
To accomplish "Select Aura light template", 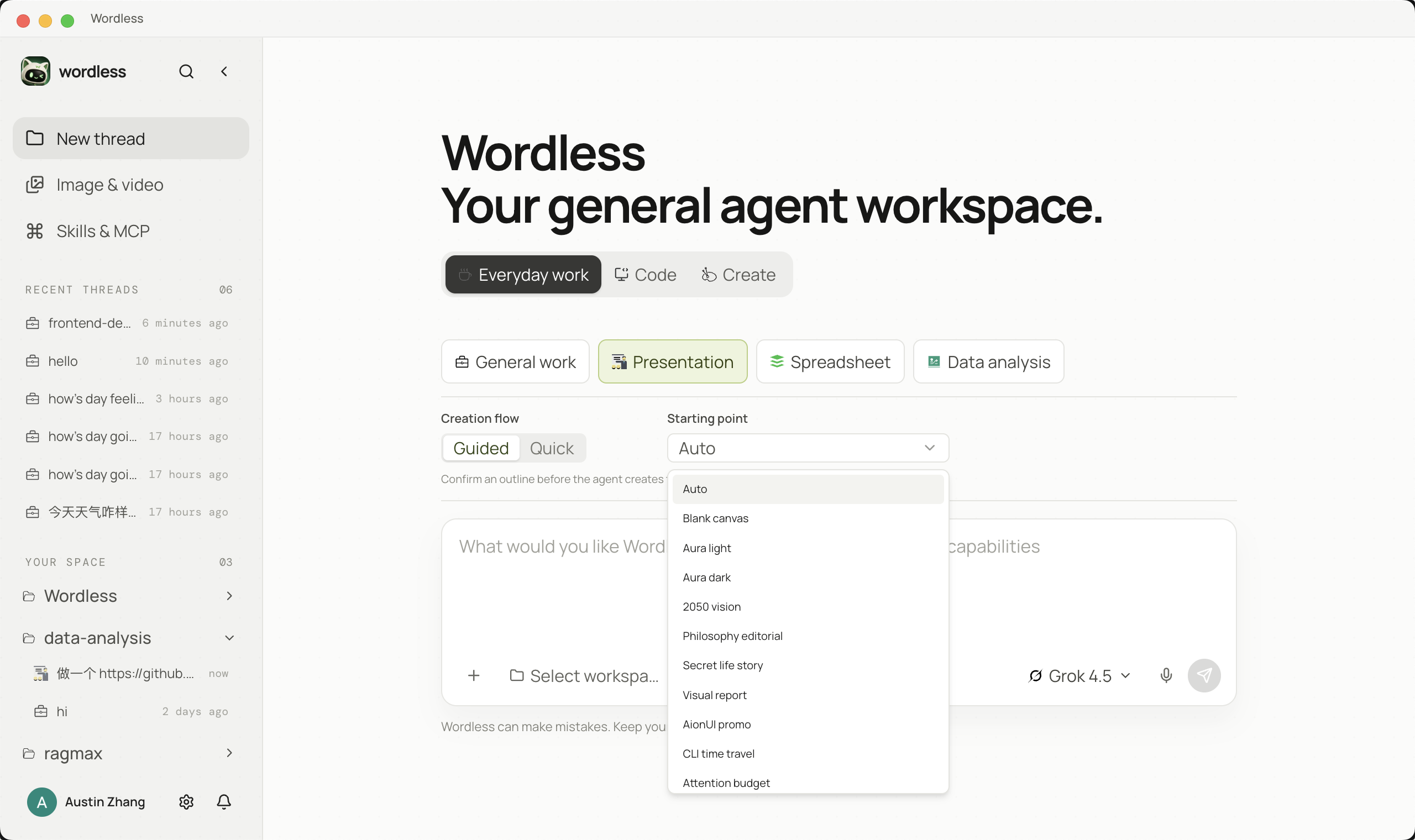I will click(x=808, y=548).
